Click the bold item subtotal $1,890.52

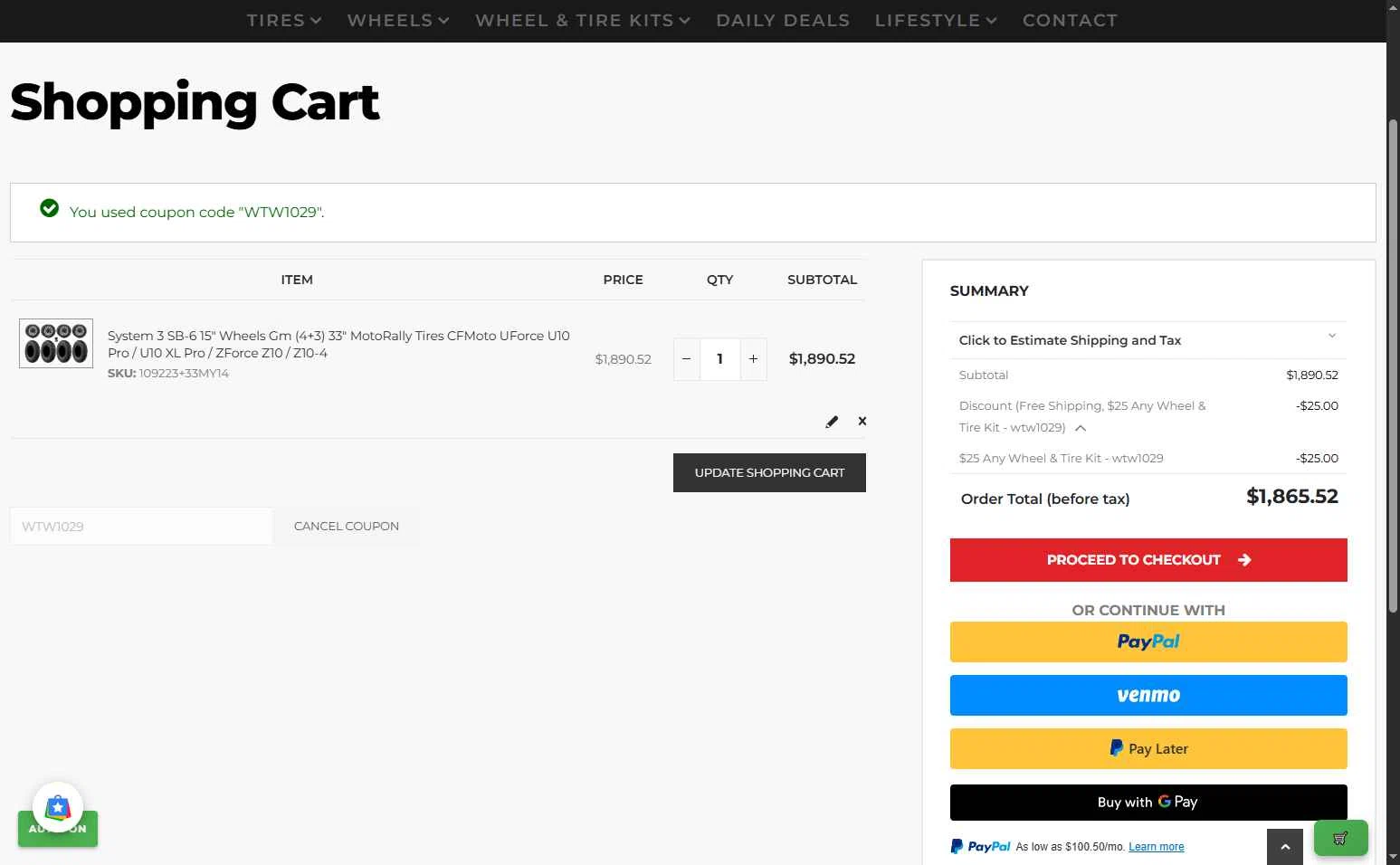click(x=822, y=359)
